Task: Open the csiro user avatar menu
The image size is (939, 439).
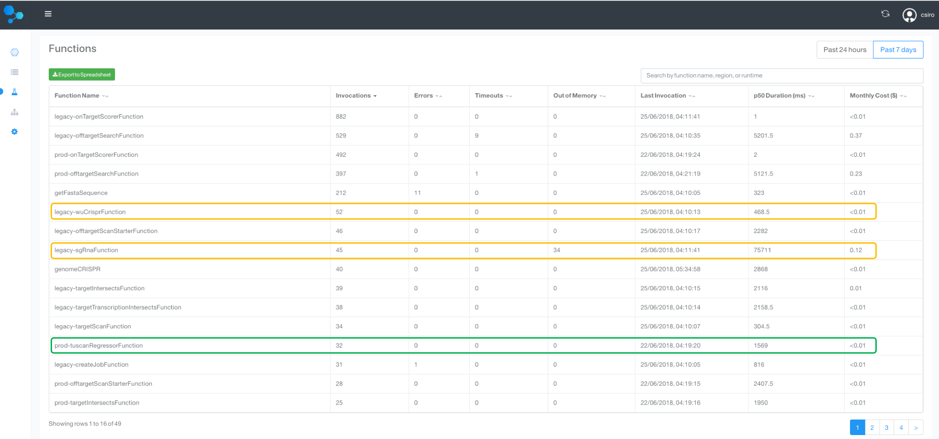Action: pos(909,15)
